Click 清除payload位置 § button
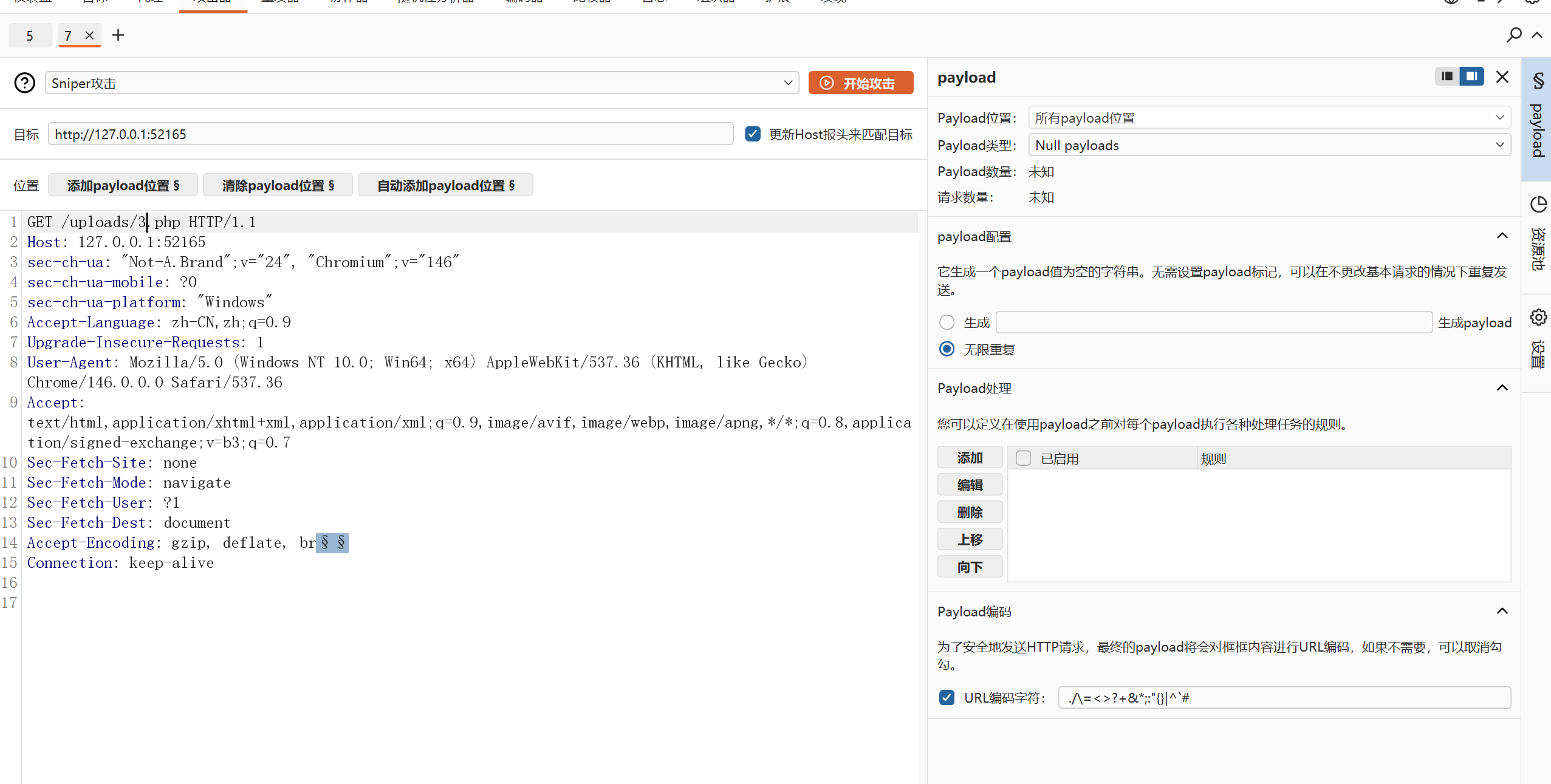 coord(278,185)
